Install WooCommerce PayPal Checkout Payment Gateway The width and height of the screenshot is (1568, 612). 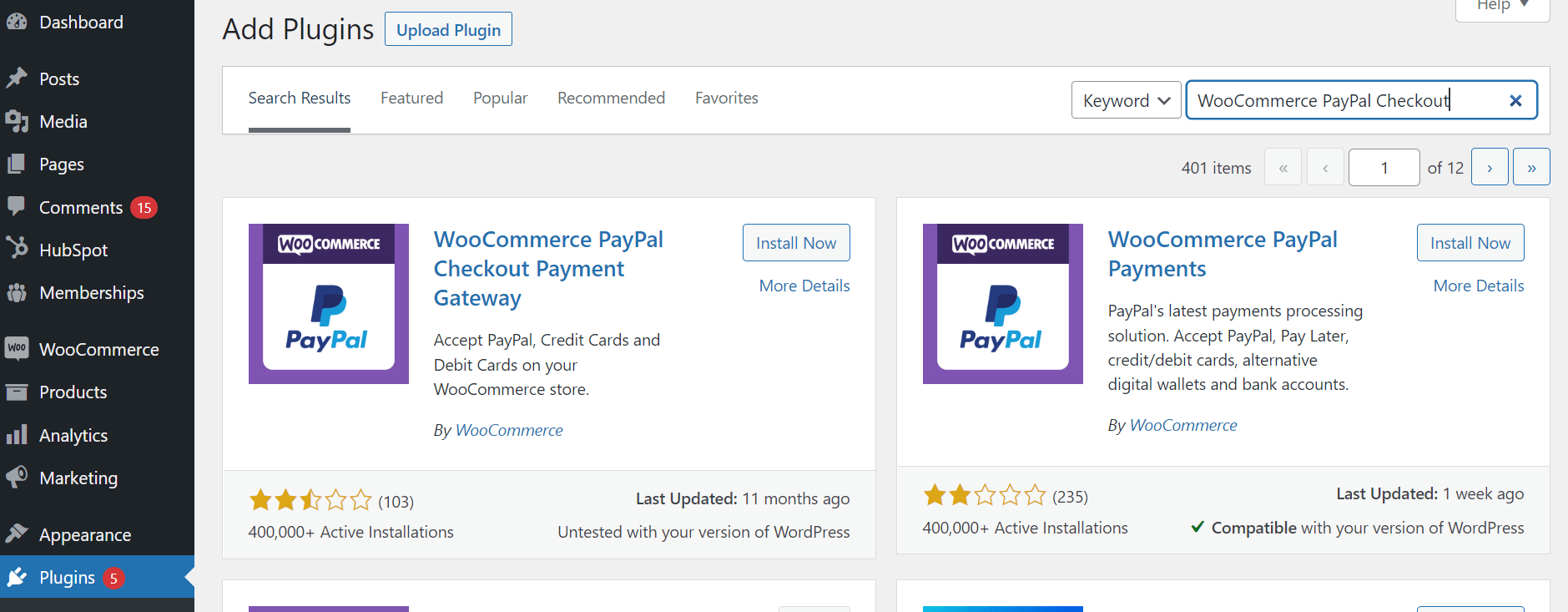click(796, 242)
